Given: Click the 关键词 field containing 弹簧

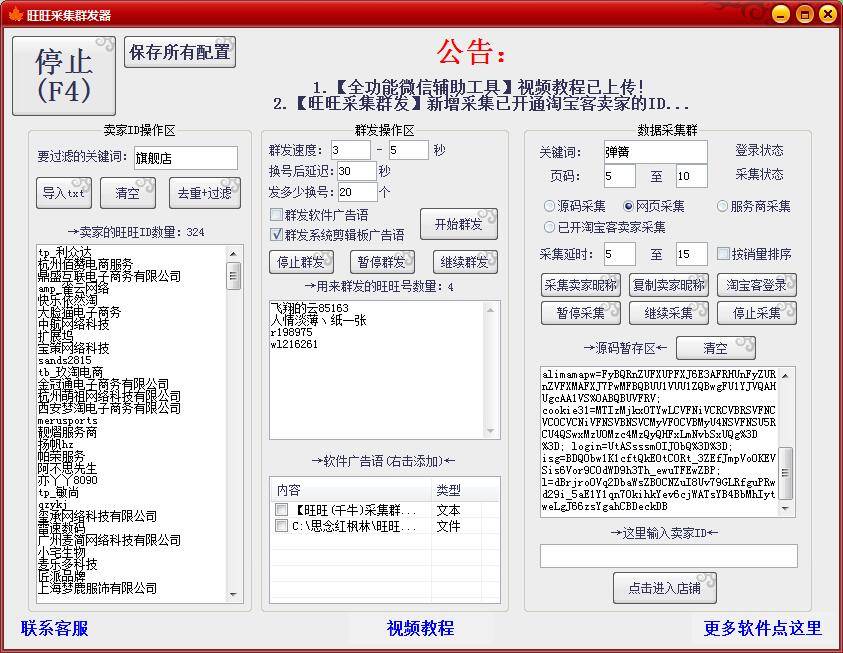Looking at the screenshot, I should [655, 152].
